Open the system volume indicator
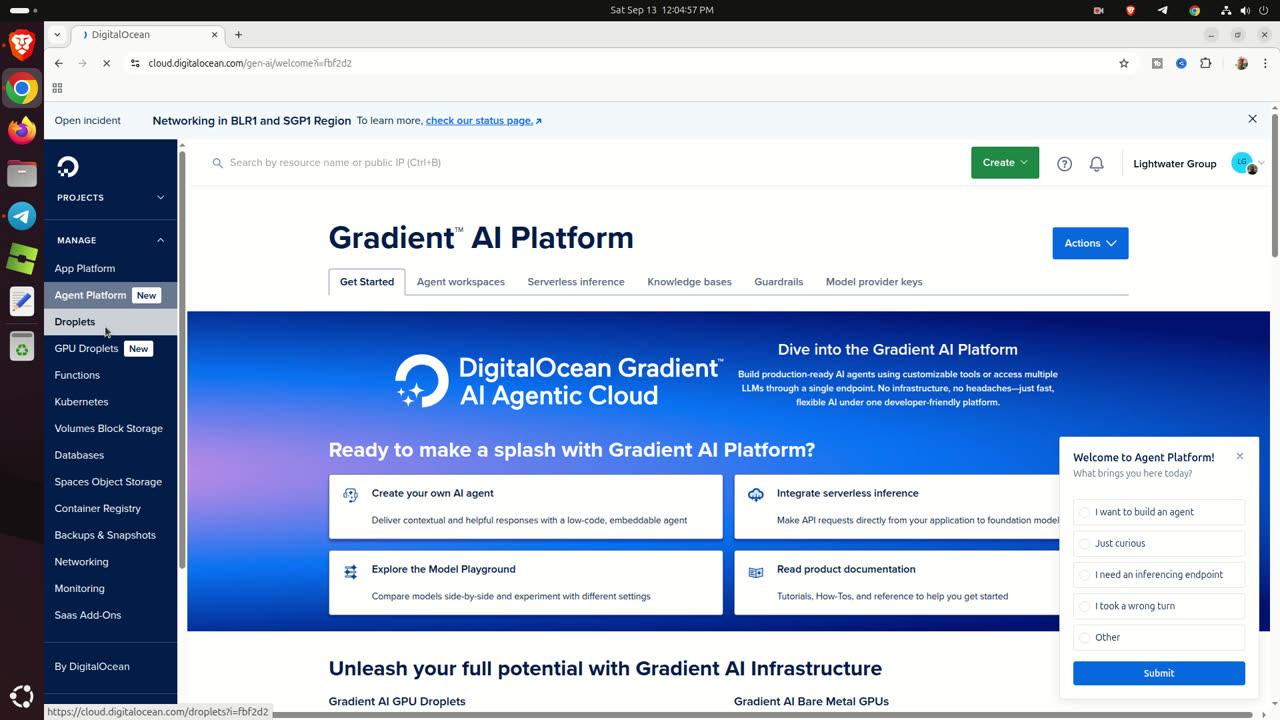 [1245, 10]
